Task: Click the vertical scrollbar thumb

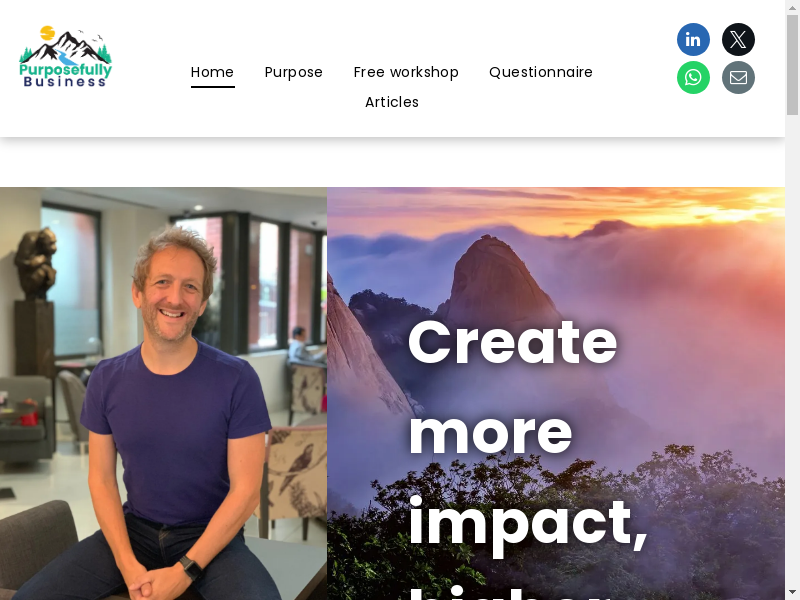Action: pos(792,65)
